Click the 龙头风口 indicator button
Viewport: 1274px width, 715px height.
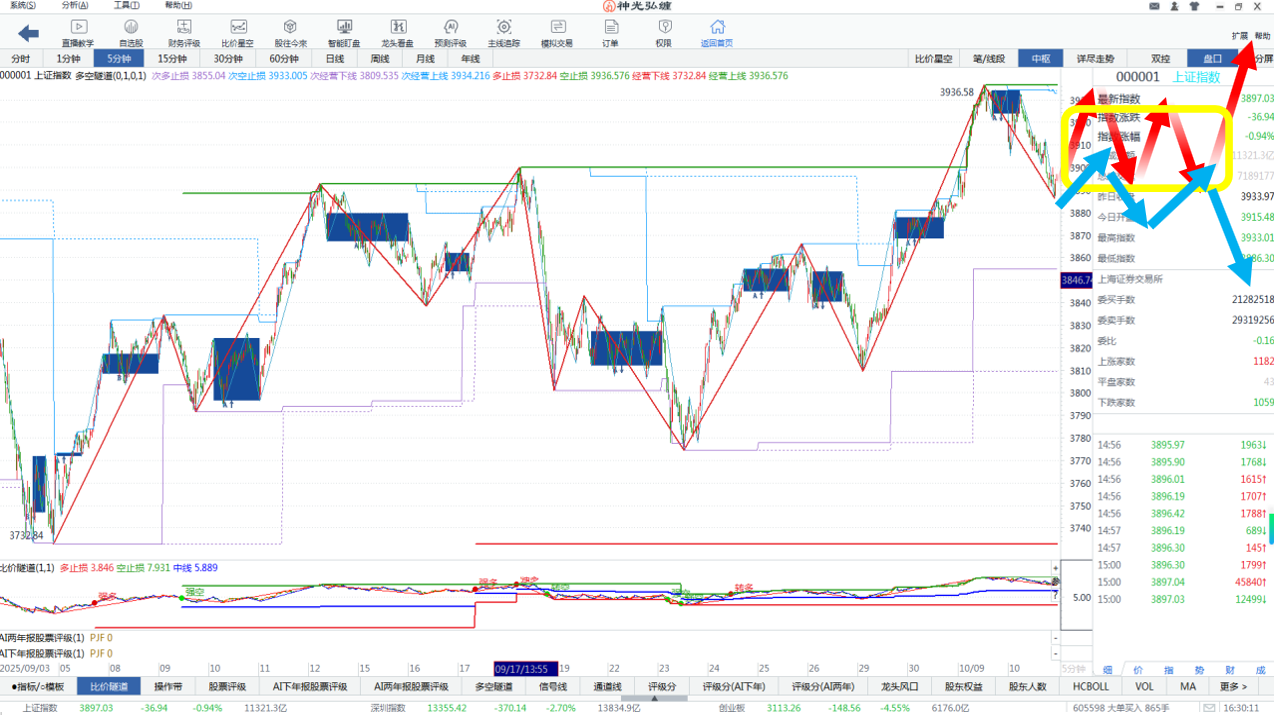[x=899, y=687]
